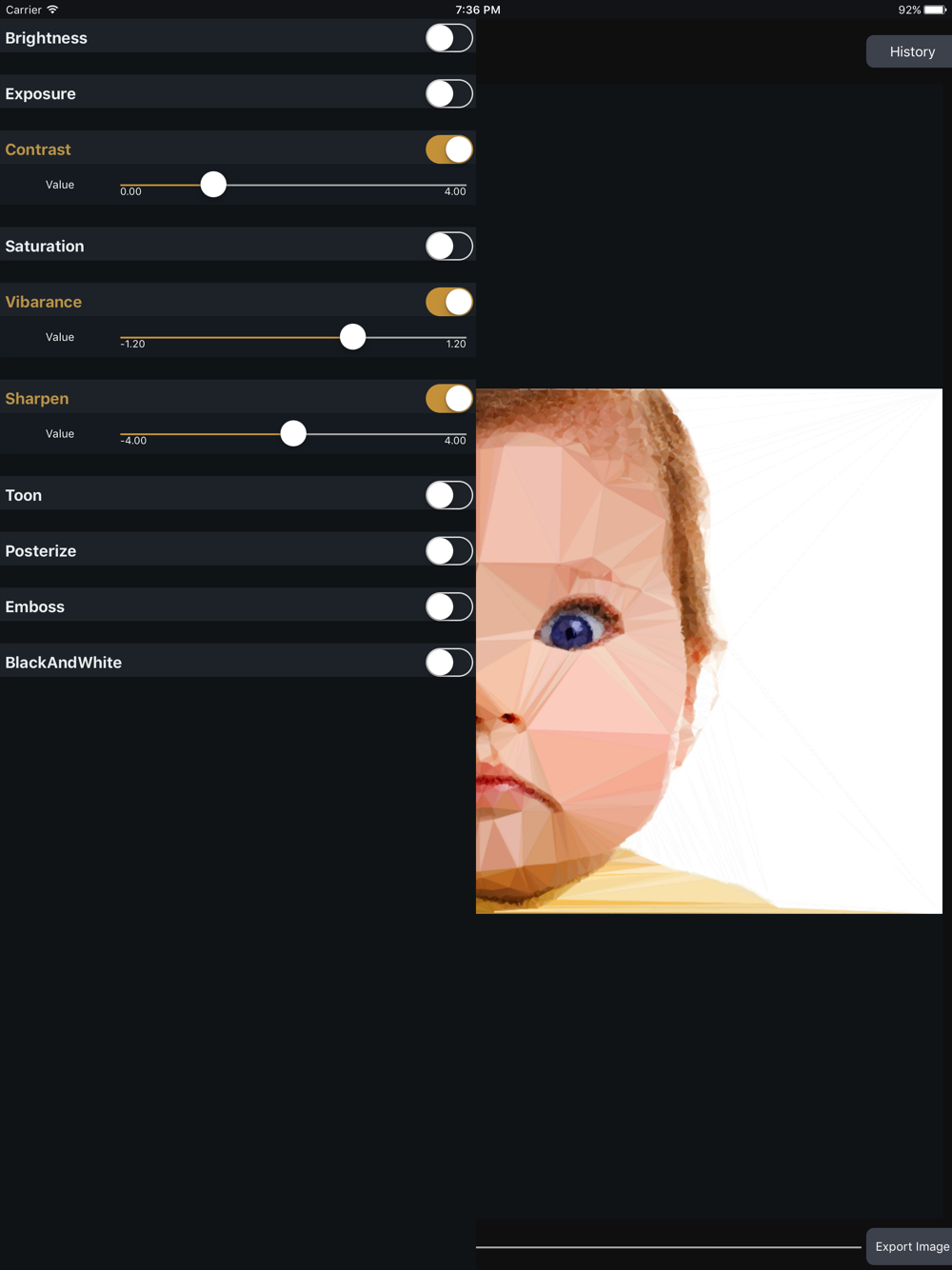Disable the Contrast toggle

449,149
